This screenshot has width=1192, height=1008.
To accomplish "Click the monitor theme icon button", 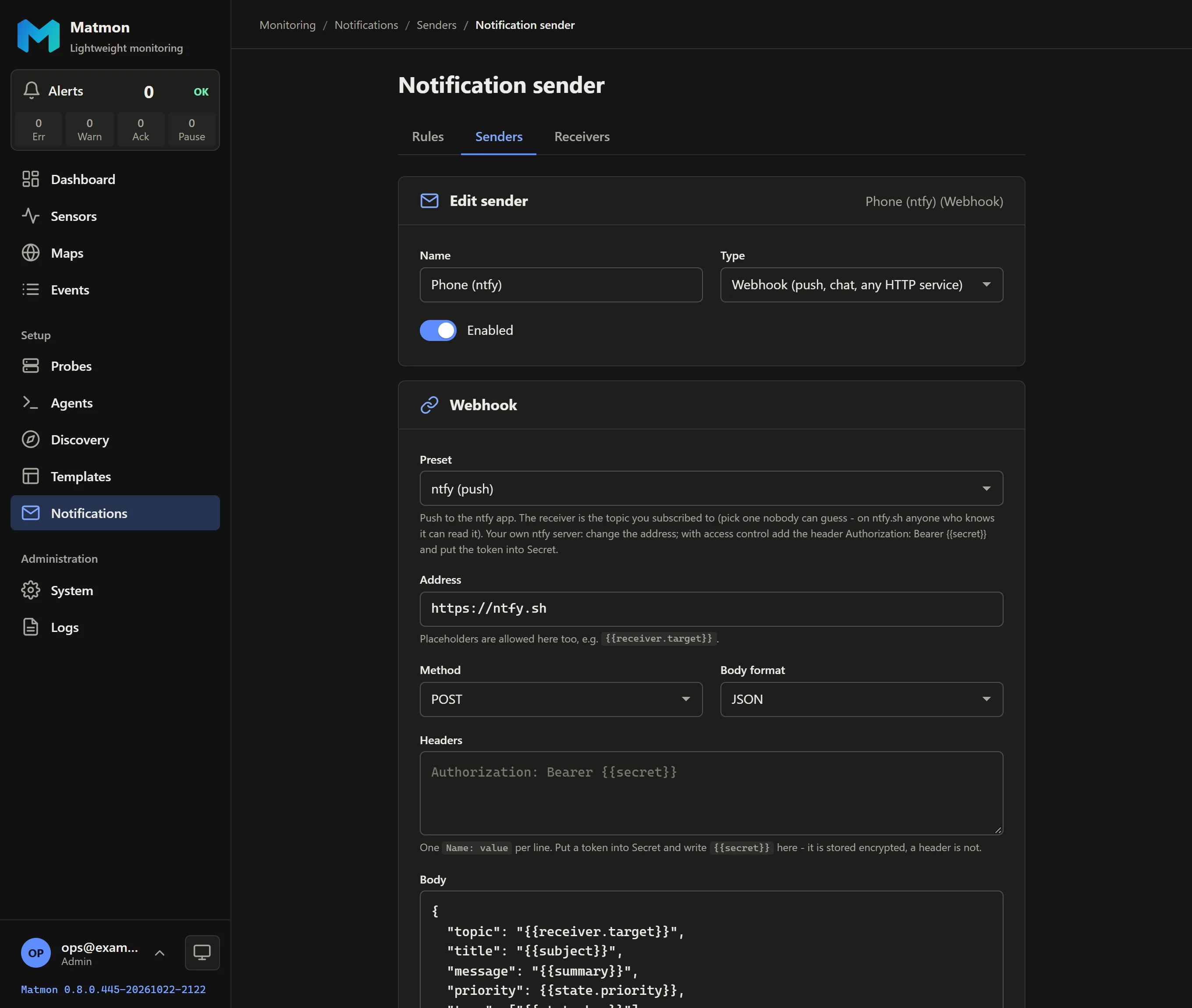I will point(202,953).
